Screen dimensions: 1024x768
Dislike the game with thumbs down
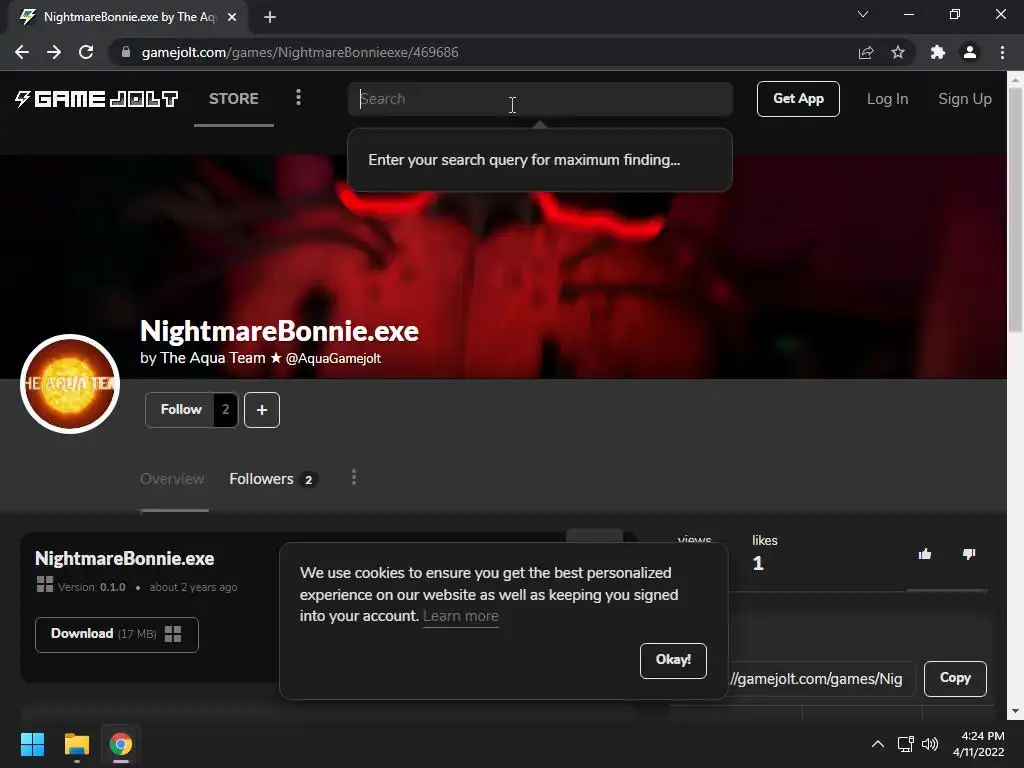click(x=968, y=554)
